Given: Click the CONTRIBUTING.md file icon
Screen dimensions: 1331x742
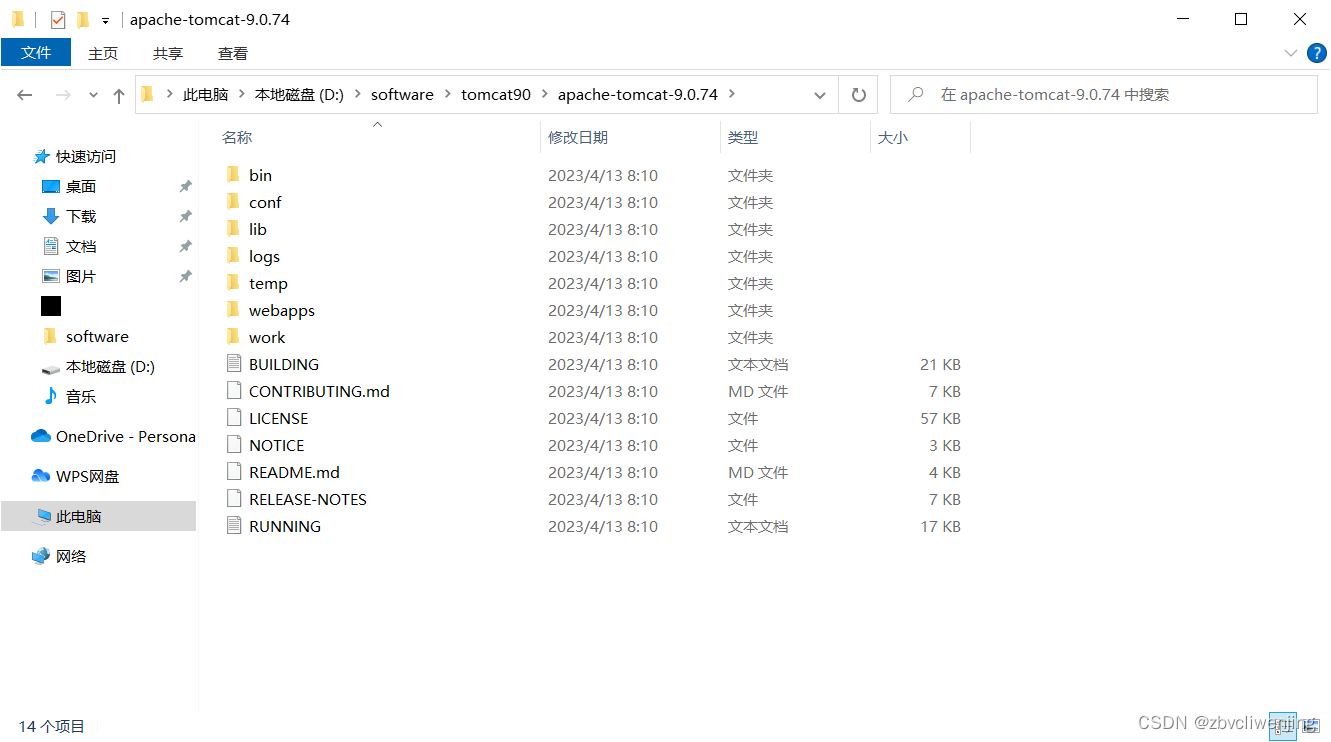Looking at the screenshot, I should coord(234,391).
